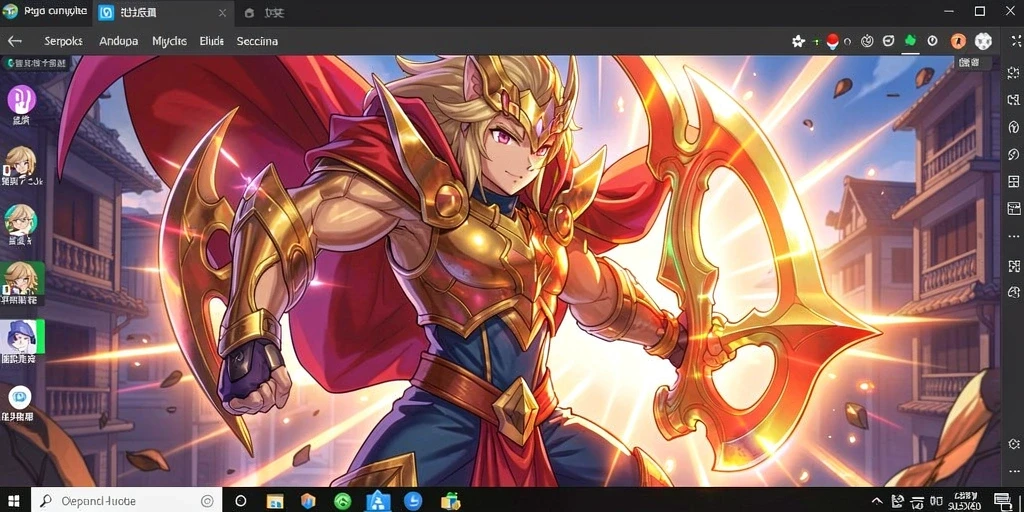This screenshot has height=512, width=1024.
Task: Show hidden system tray icons chevron
Action: tap(876, 502)
